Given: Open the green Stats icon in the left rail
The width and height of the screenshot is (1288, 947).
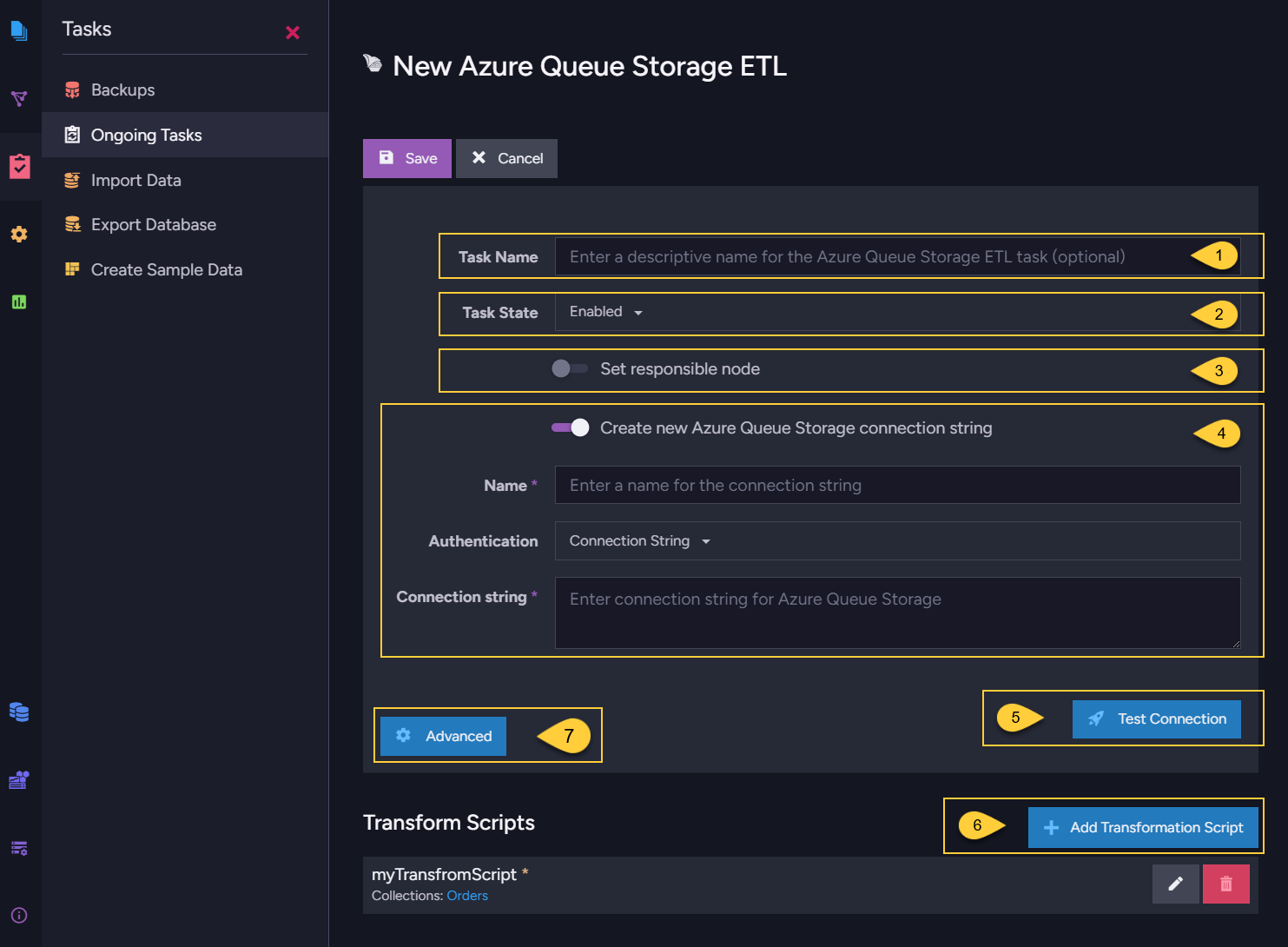Looking at the screenshot, I should tap(19, 301).
